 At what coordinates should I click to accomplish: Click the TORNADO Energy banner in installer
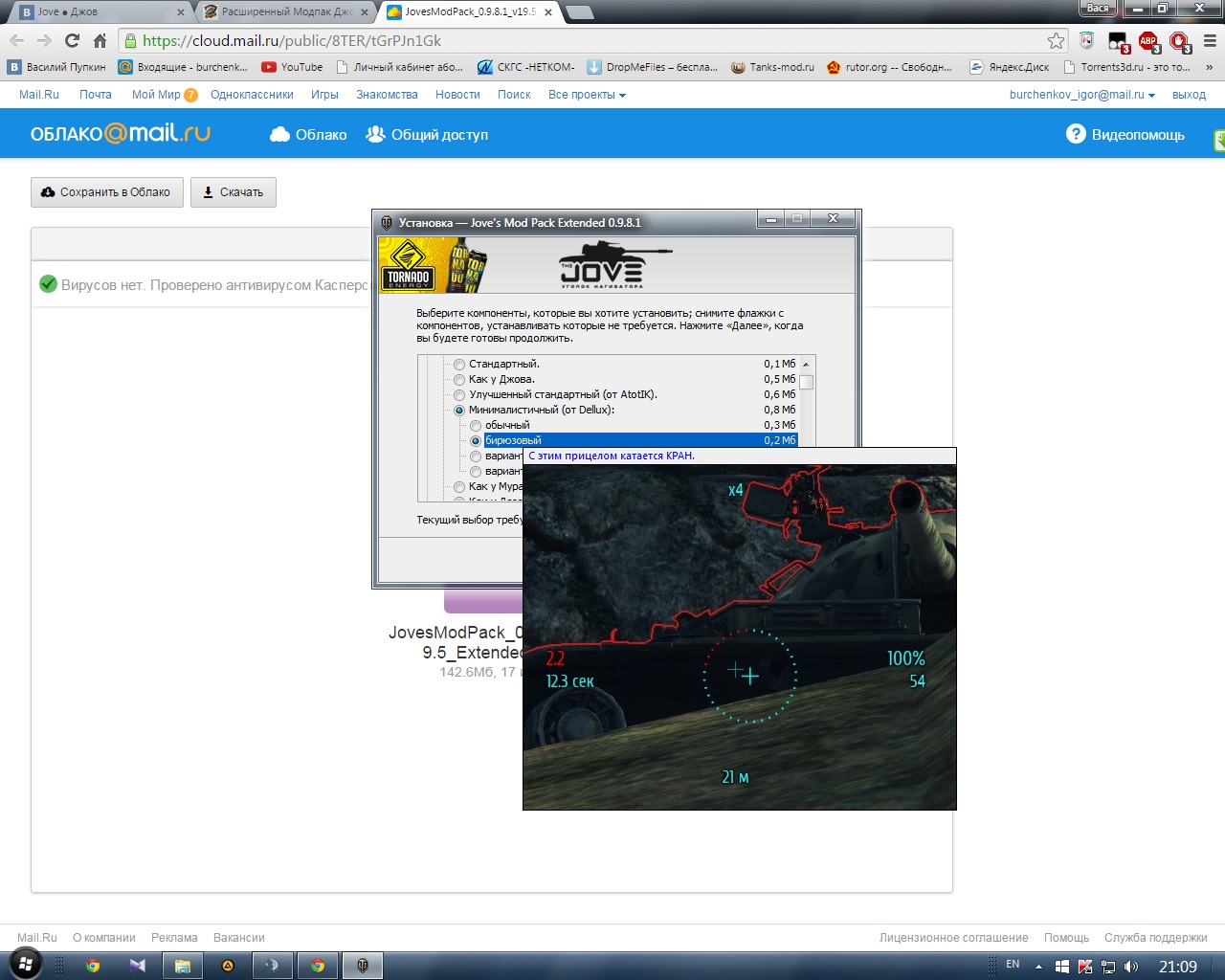(433, 265)
